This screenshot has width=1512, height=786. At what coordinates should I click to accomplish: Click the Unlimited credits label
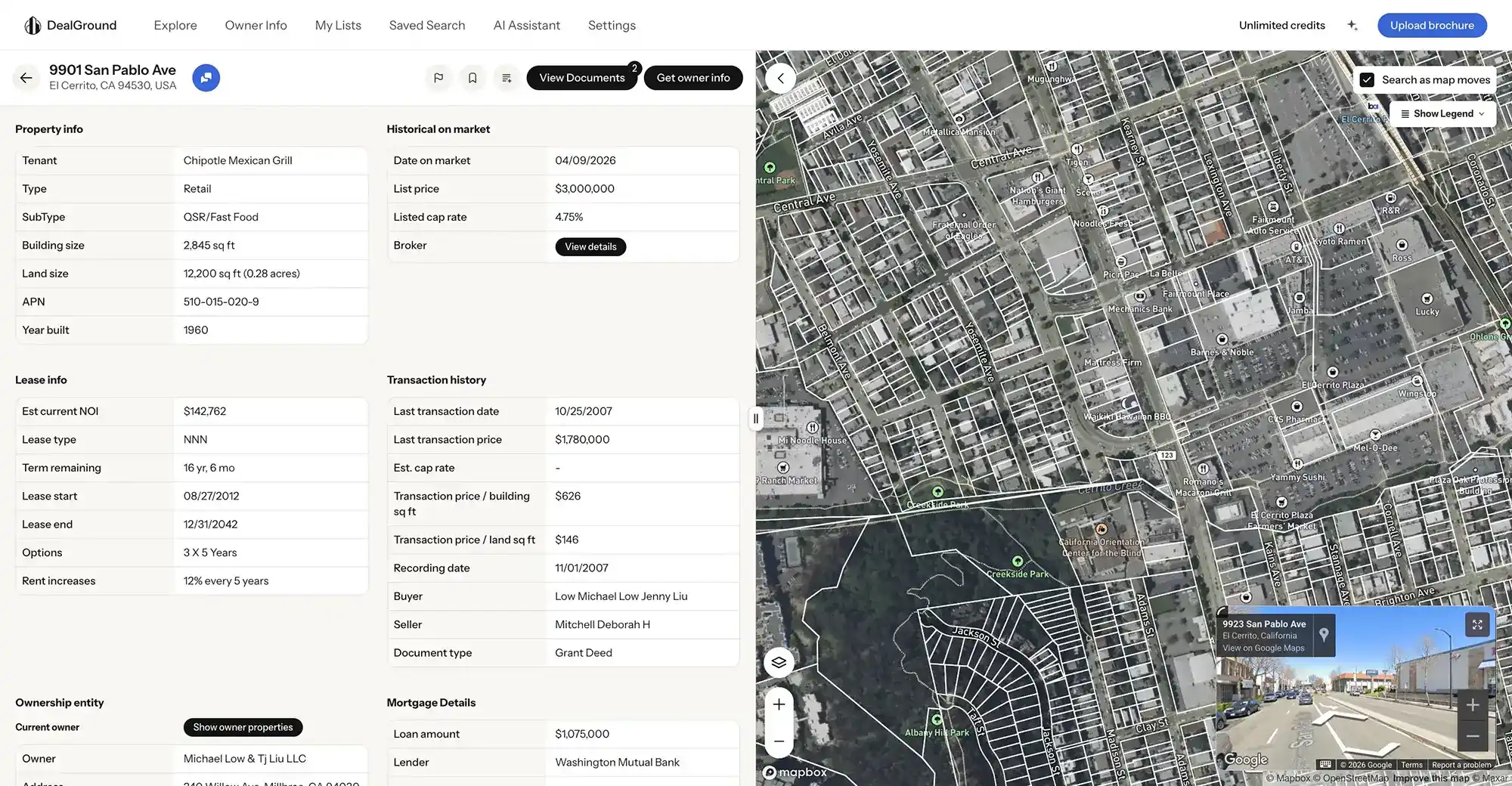pyautogui.click(x=1281, y=25)
